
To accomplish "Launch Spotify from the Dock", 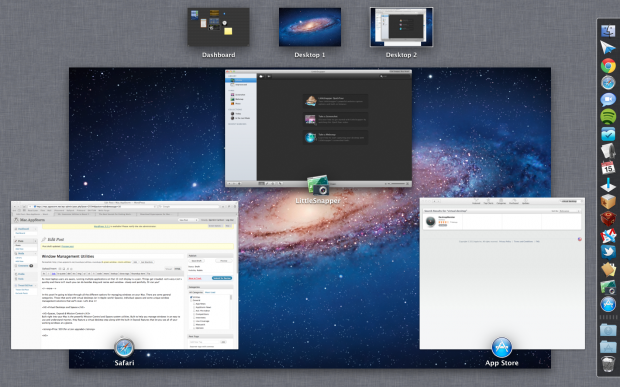I will (608, 117).
